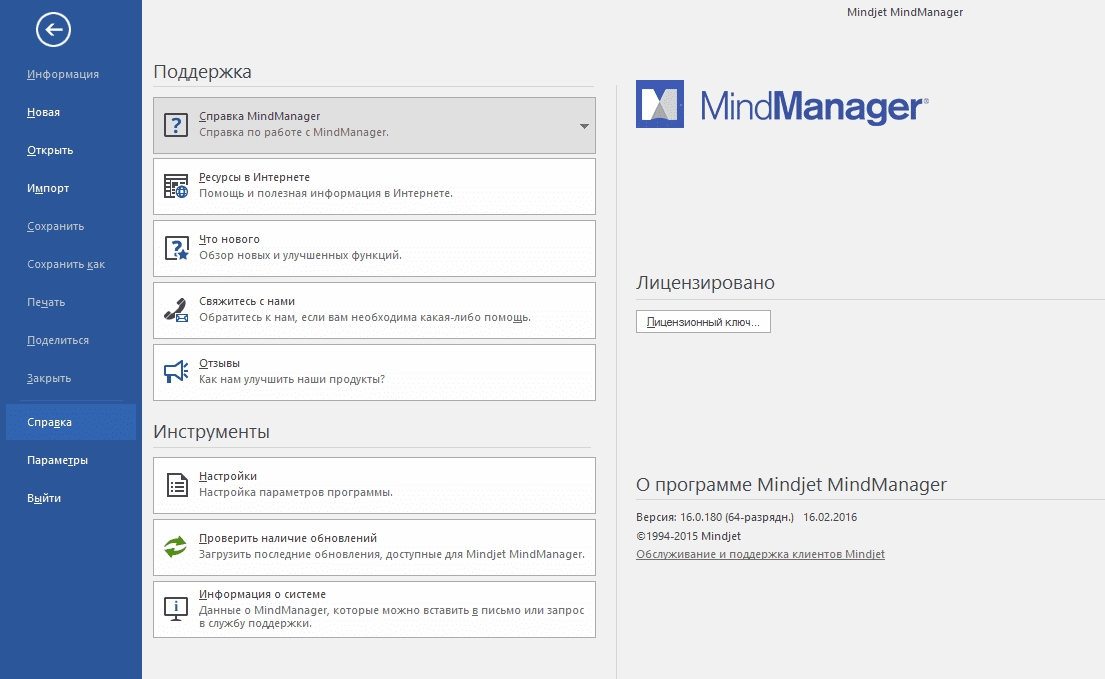Click the back arrow circle icon
1105x679 pixels.
(54, 30)
